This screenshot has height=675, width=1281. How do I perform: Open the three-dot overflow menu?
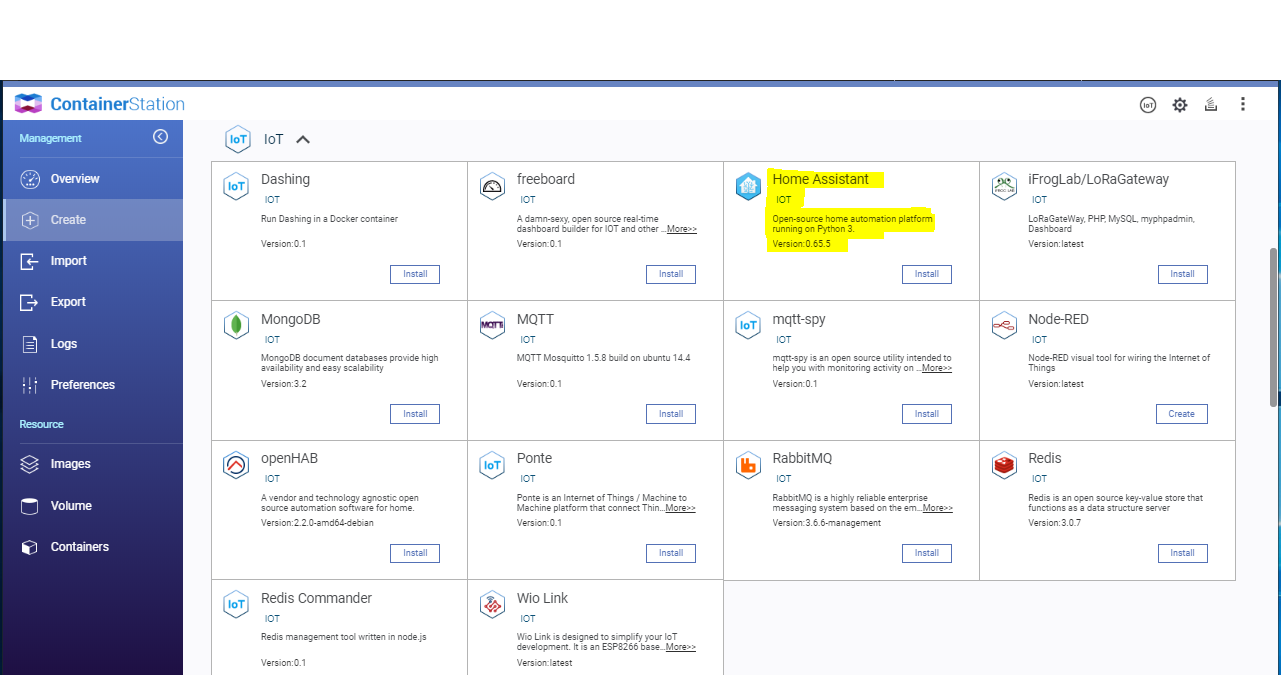pos(1242,104)
